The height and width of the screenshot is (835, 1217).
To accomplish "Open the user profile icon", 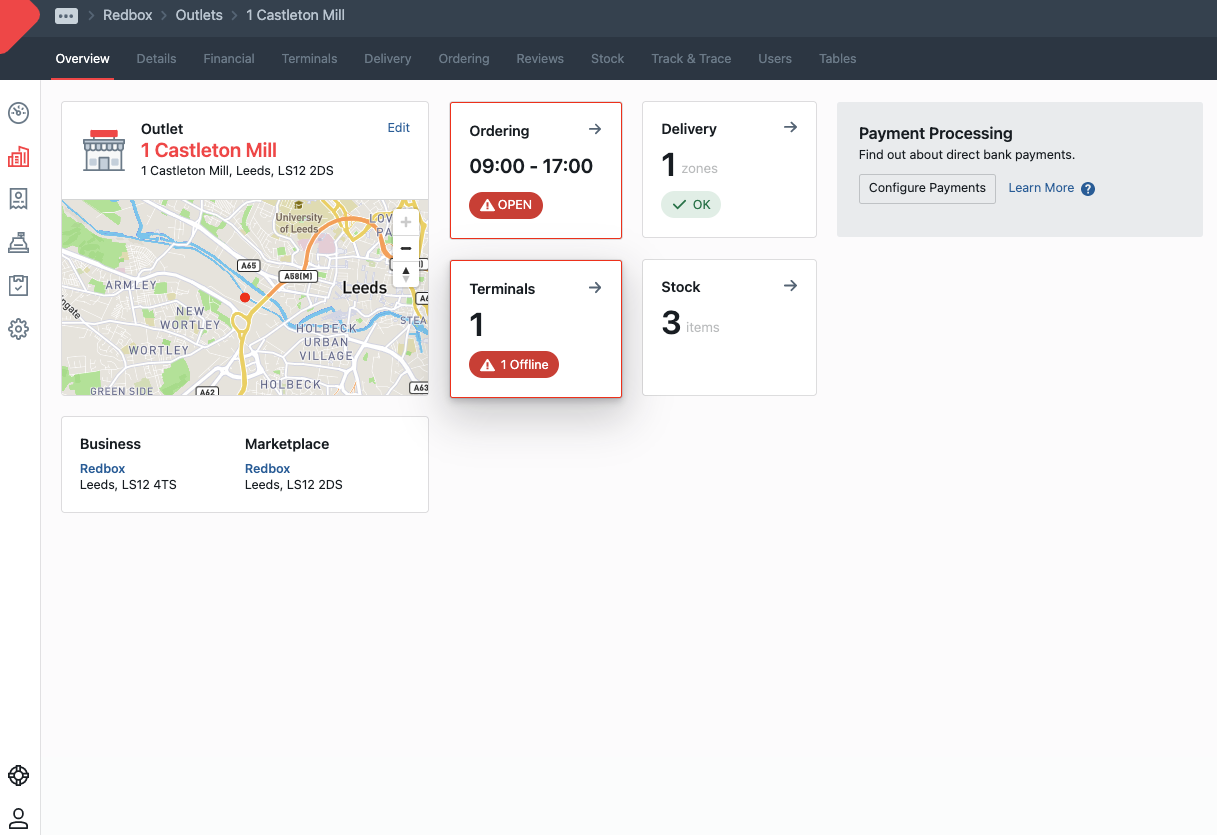I will (18, 817).
